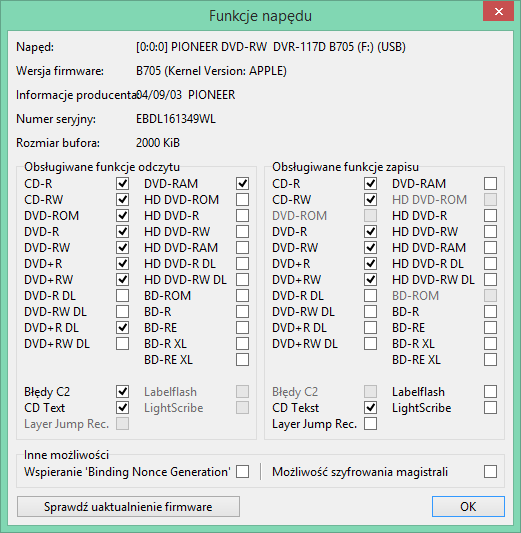
Task: Toggle DVD-RAM checkbox under read functions
Action: tap(242, 184)
